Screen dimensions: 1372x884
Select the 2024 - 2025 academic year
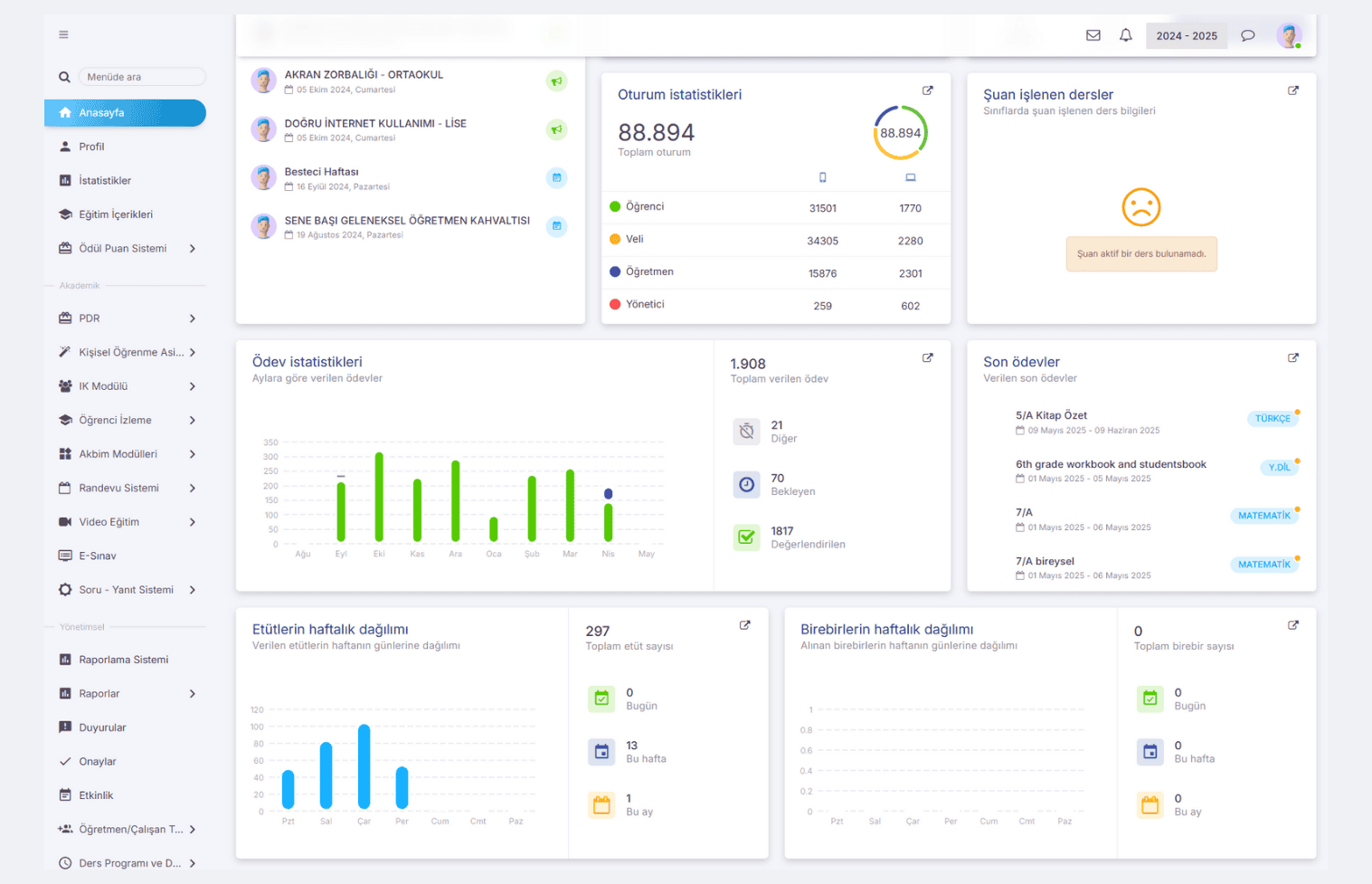tap(1186, 36)
